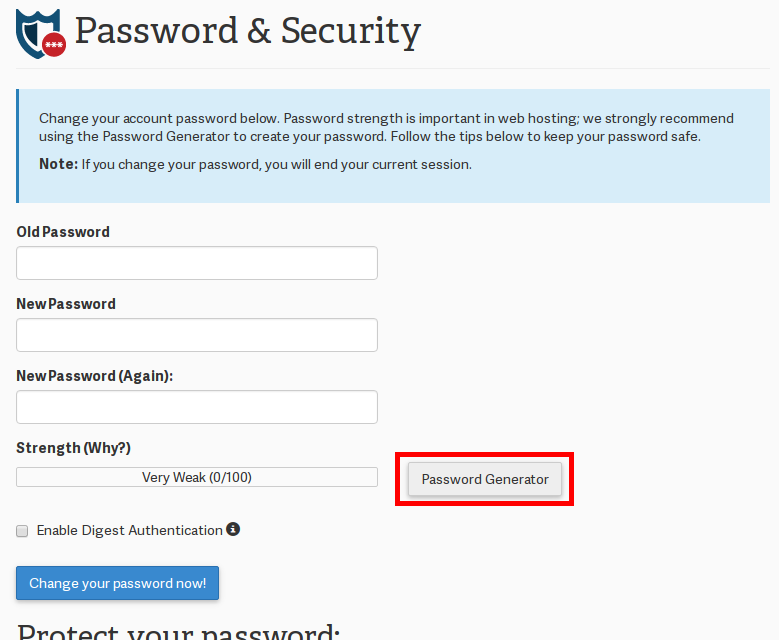The height and width of the screenshot is (640, 779).
Task: Click the info icon beside Digest Authentication
Action: pyautogui.click(x=233, y=529)
